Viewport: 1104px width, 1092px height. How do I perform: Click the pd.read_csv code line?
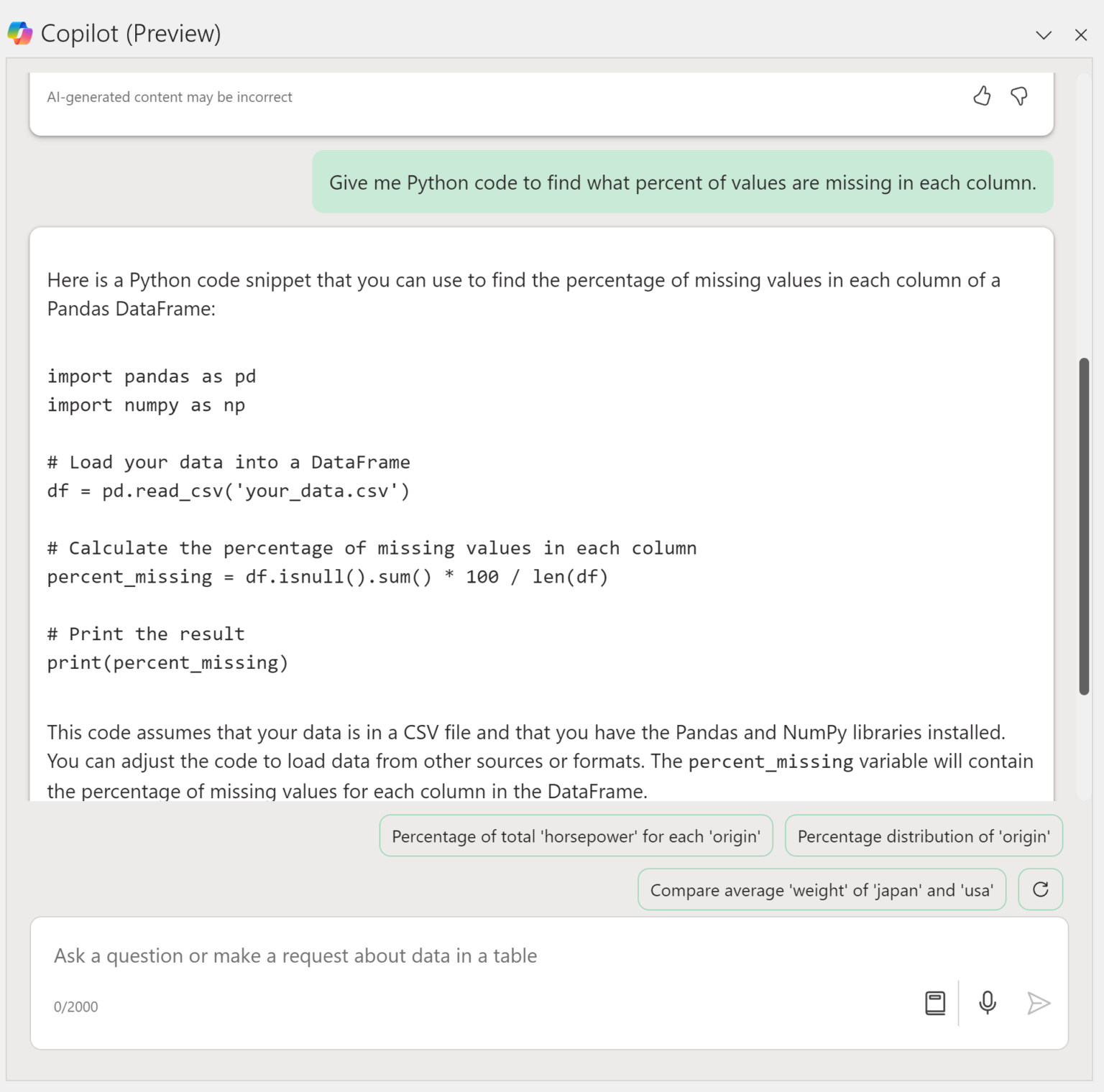point(229,491)
